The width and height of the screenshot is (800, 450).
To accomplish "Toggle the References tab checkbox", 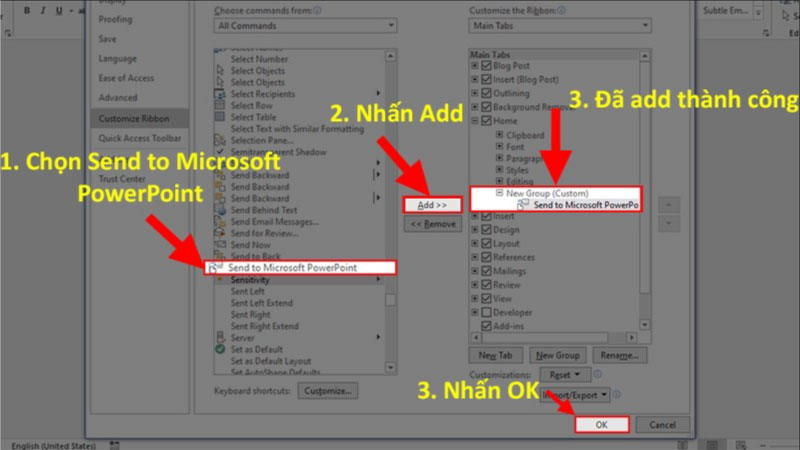I will pyautogui.click(x=486, y=257).
